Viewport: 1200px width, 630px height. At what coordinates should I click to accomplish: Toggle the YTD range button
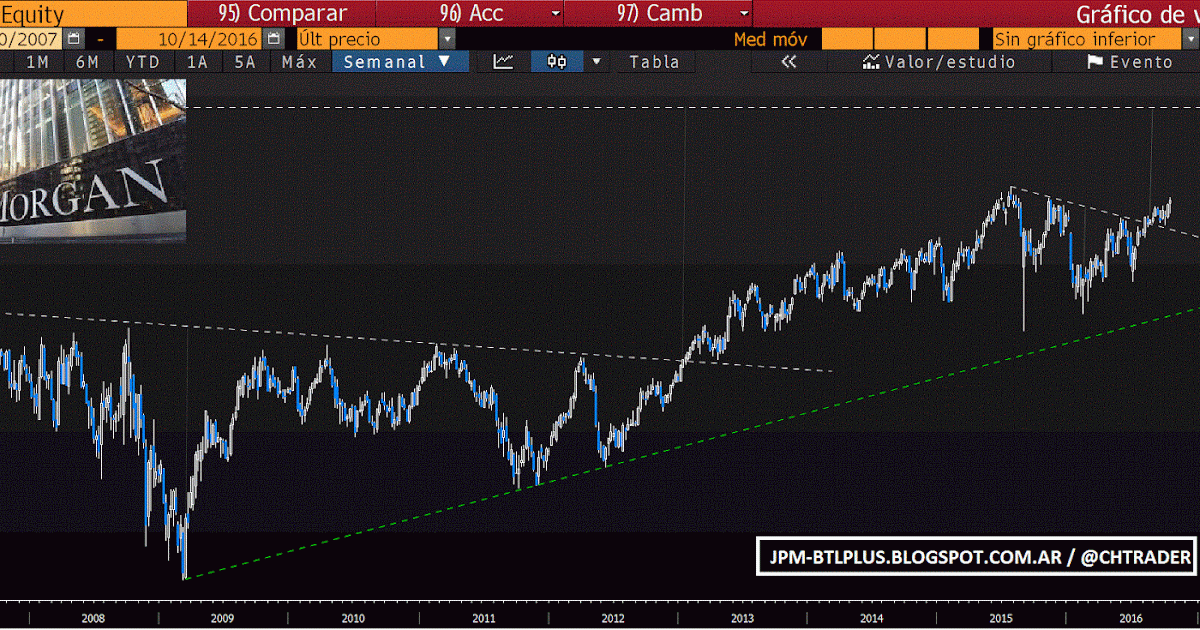tap(142, 61)
